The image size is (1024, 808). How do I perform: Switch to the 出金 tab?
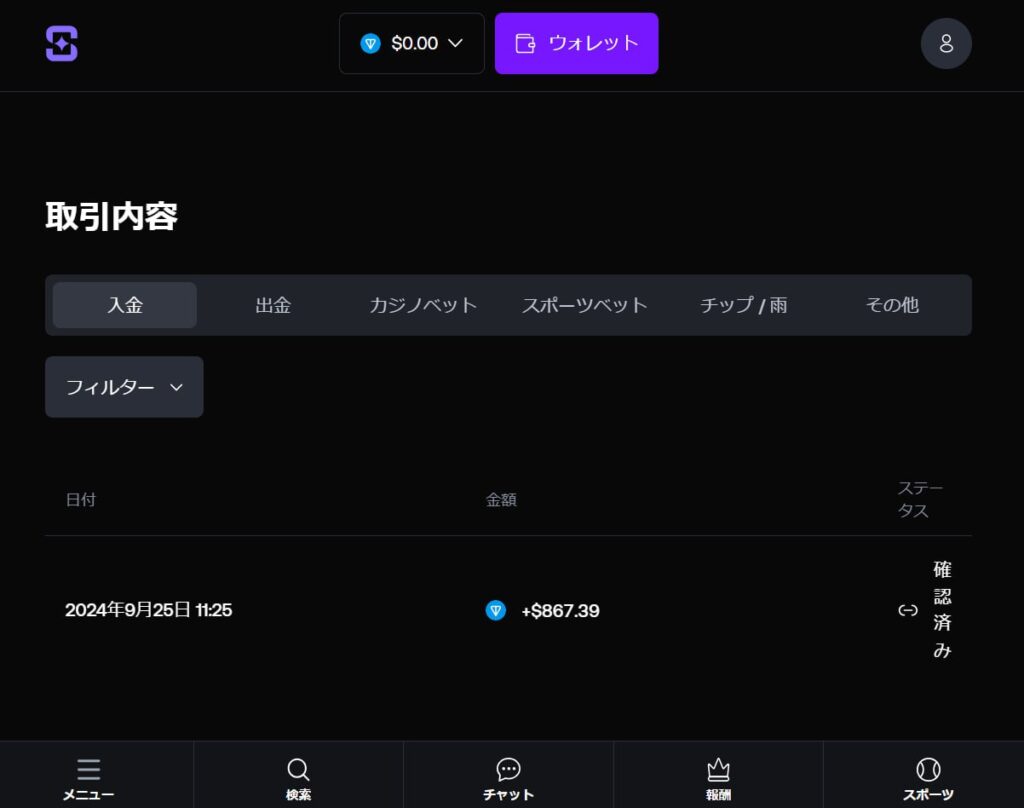click(273, 305)
